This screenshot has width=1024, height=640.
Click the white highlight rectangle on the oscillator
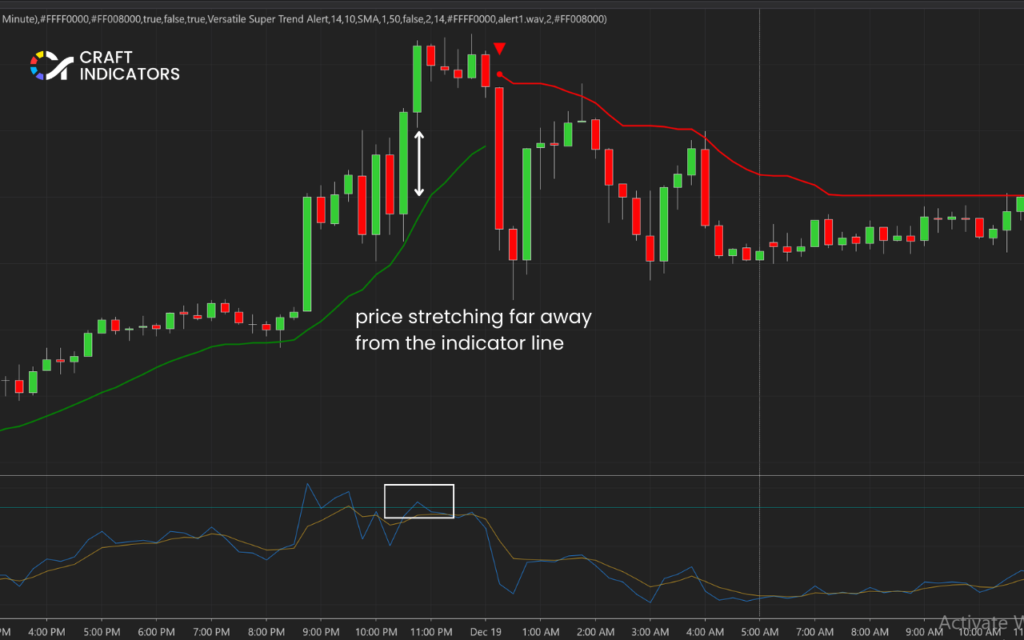point(419,500)
